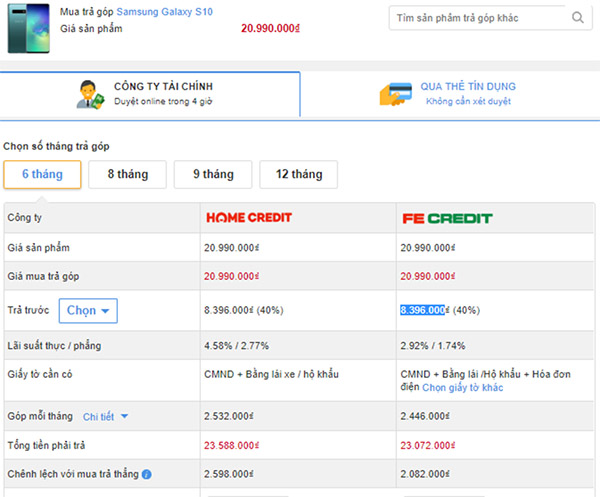Select the 9 tháng installment option
Image resolution: width=600 pixels, height=497 pixels.
(213, 174)
